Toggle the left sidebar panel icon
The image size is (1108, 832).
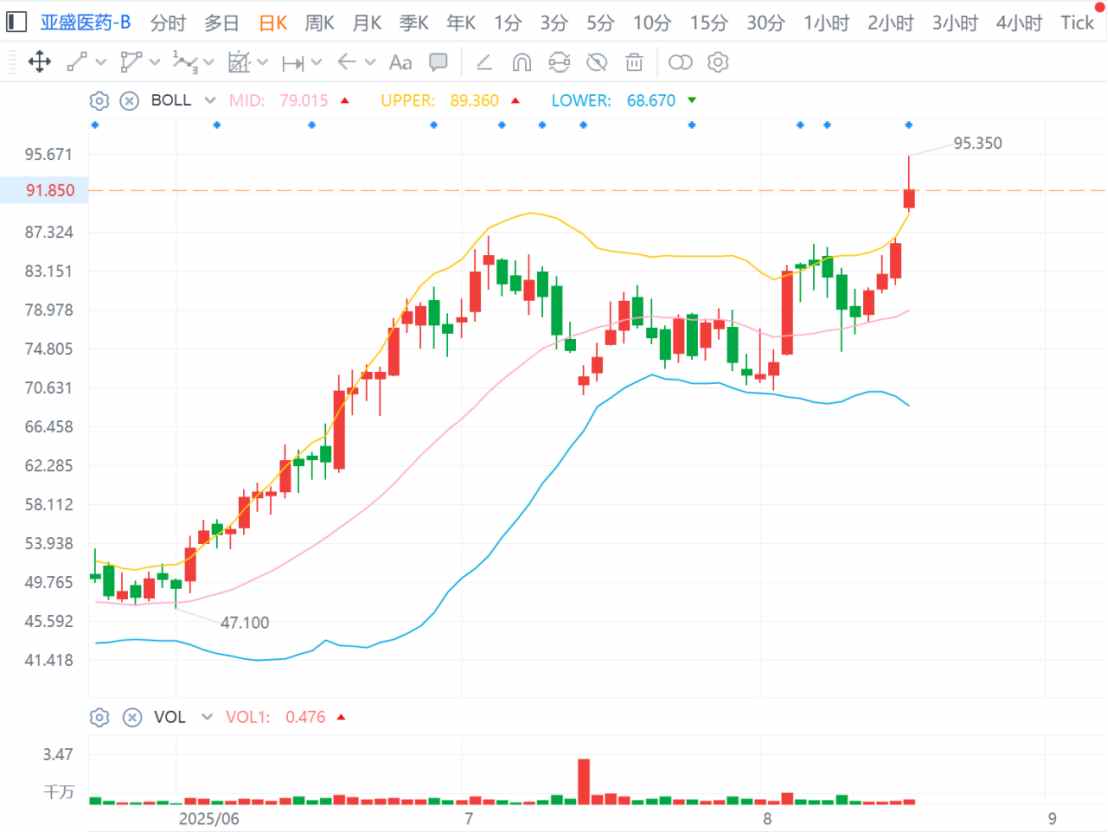17,22
